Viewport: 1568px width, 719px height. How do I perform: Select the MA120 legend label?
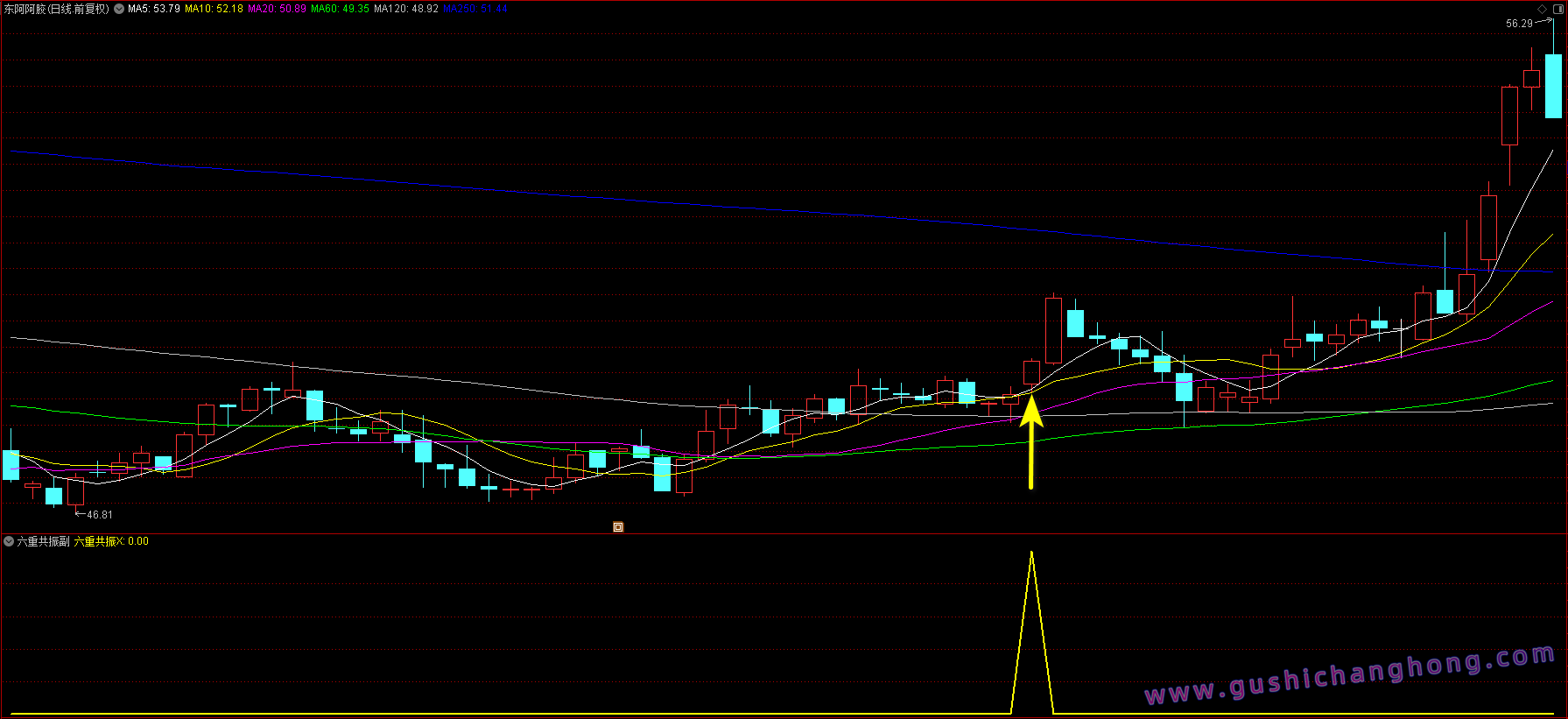[x=406, y=9]
